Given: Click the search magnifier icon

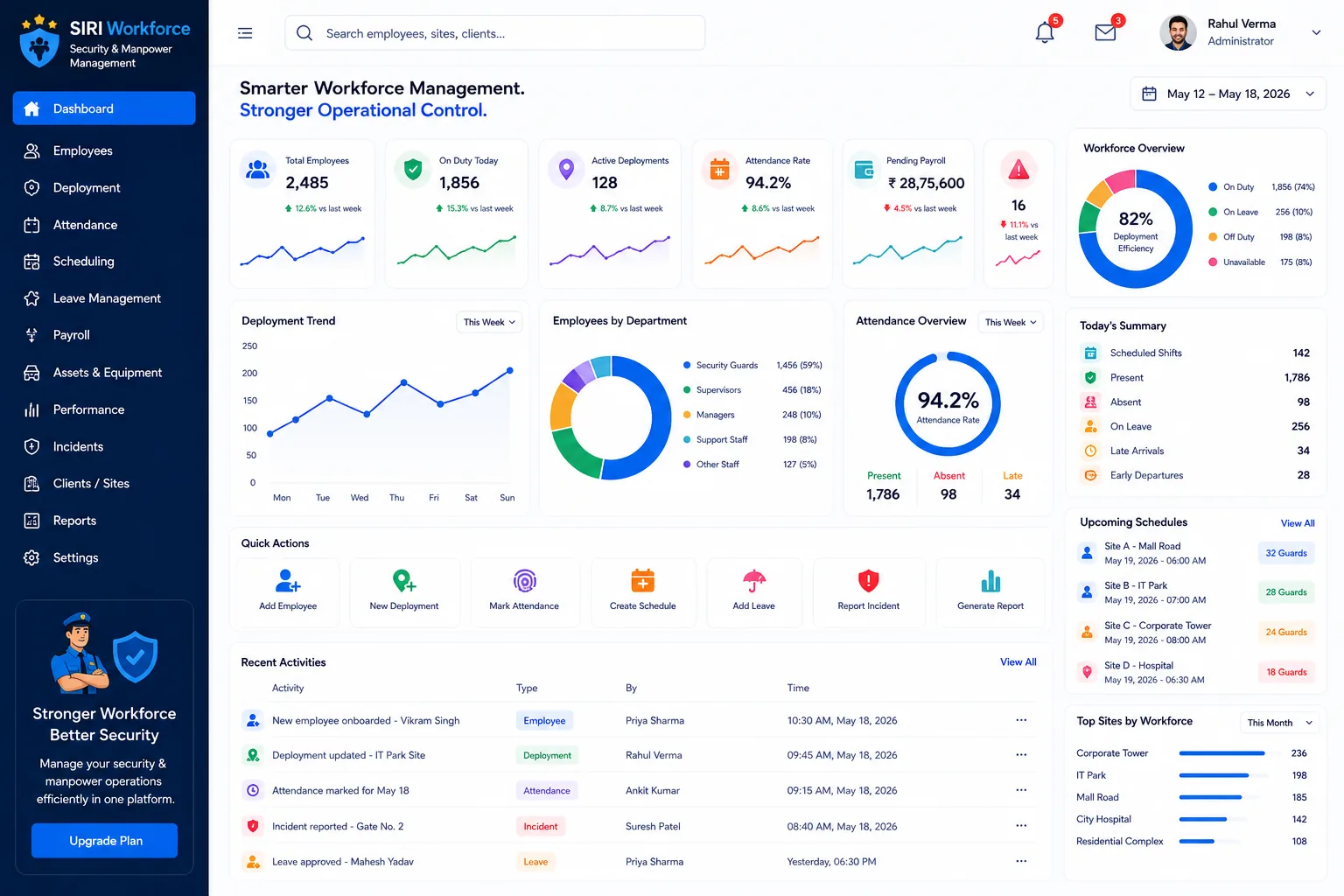Looking at the screenshot, I should 304,33.
